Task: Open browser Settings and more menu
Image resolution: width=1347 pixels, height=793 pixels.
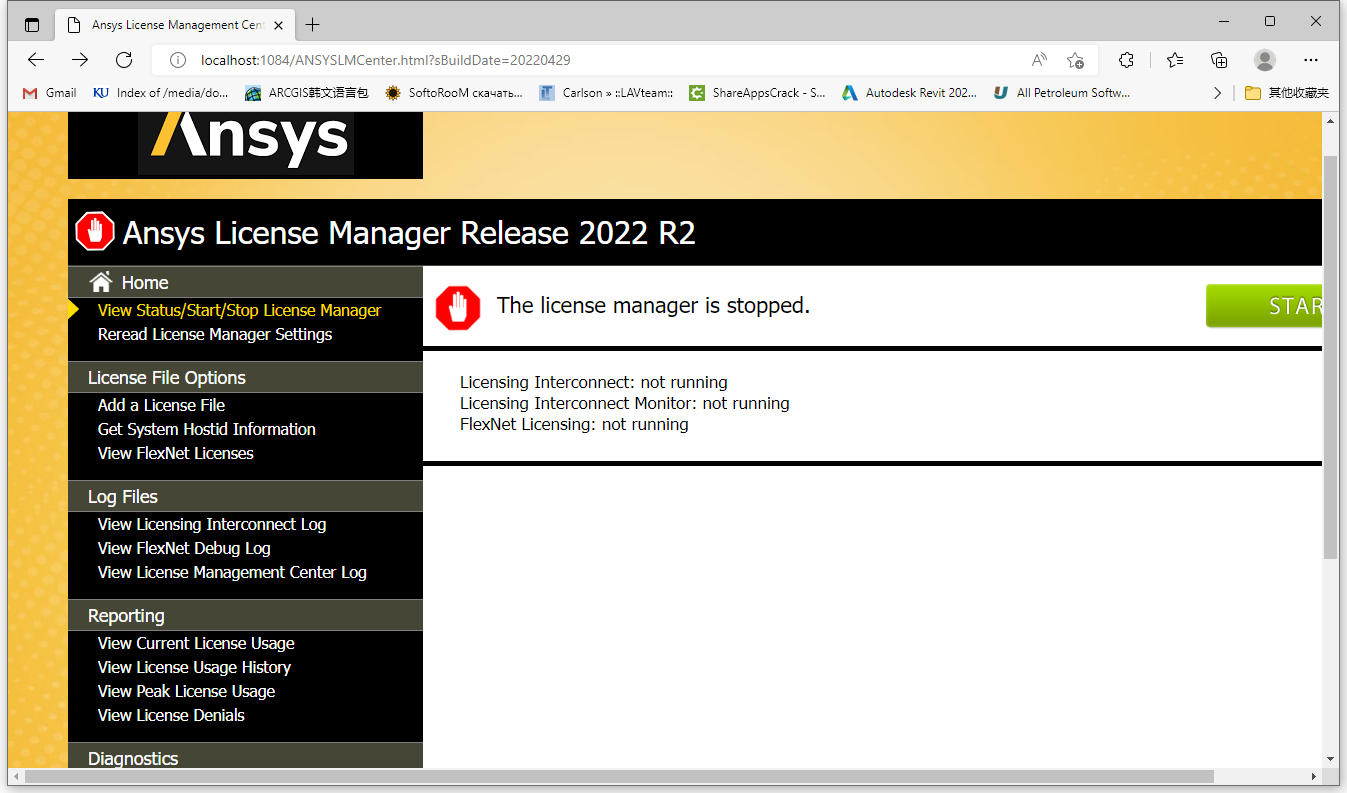Action: click(x=1311, y=60)
